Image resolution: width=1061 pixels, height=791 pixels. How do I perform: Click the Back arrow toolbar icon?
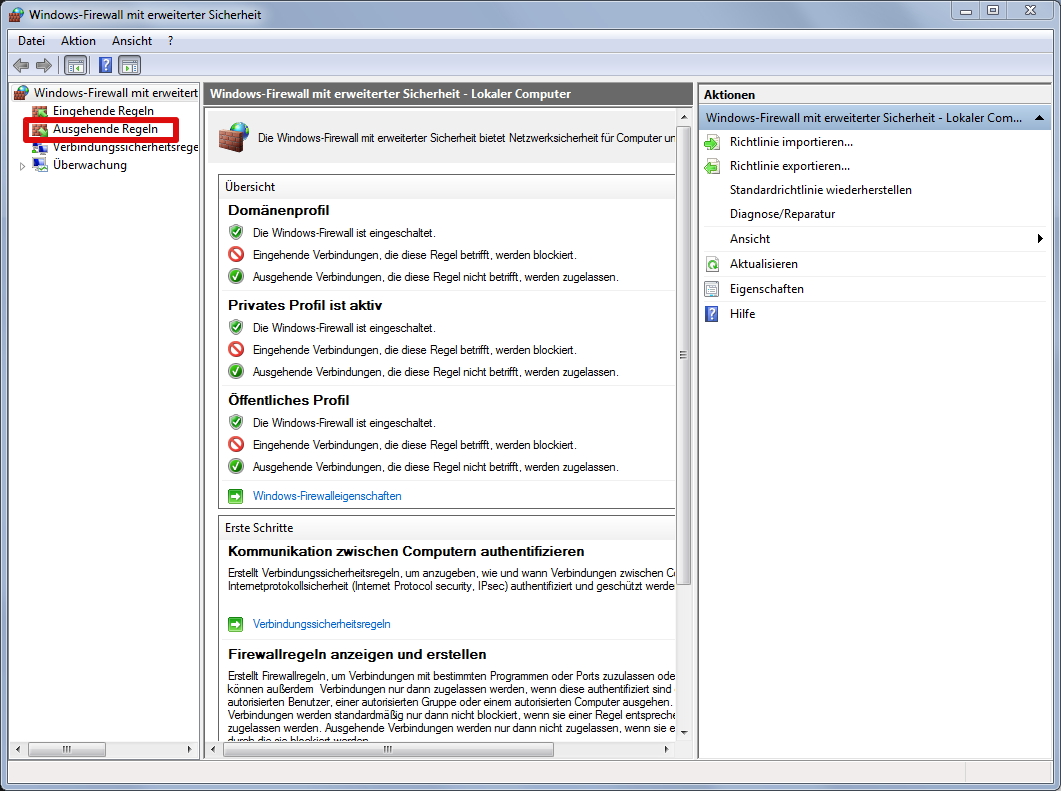(x=21, y=66)
